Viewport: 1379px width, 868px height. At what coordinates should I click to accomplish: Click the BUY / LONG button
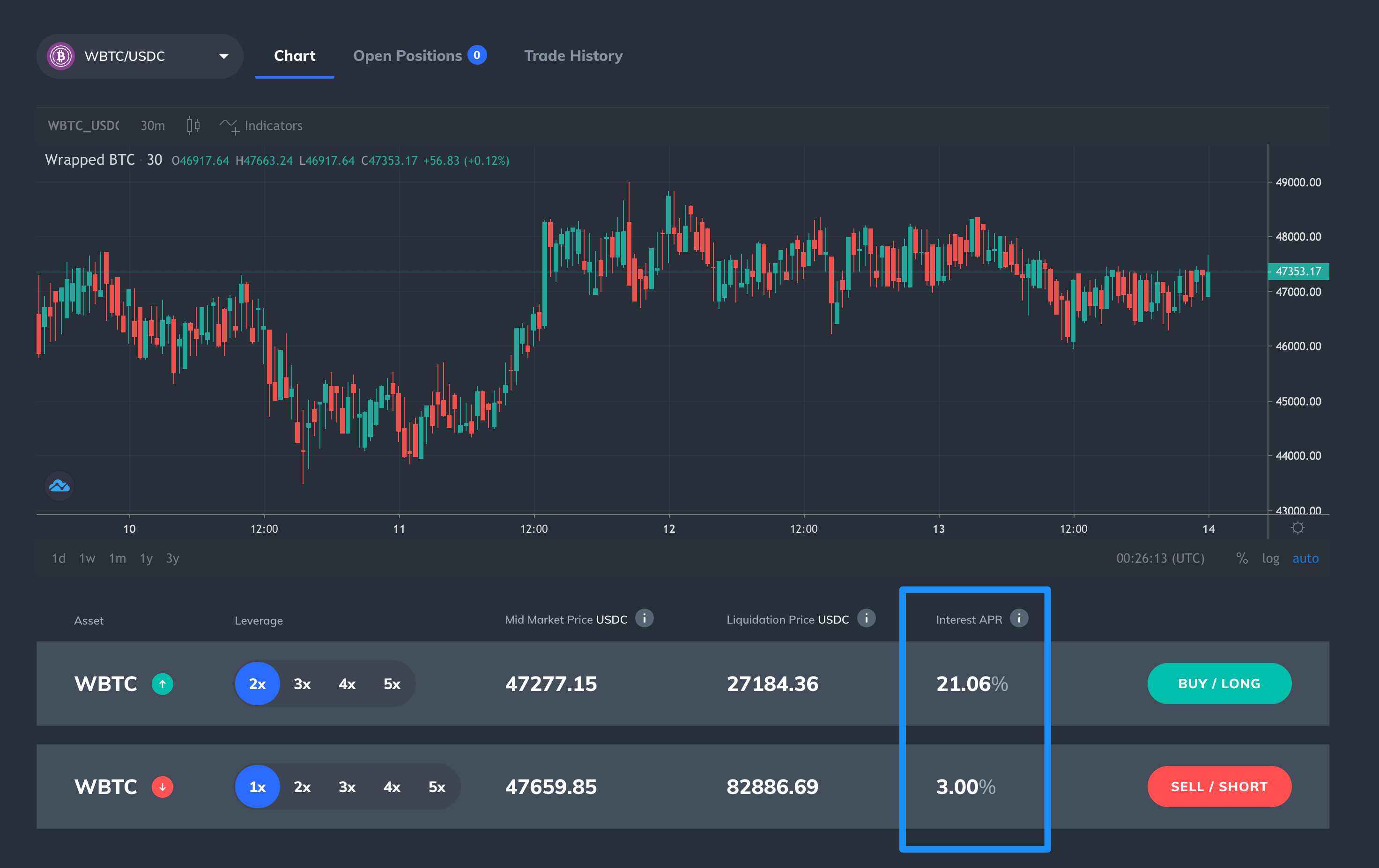coord(1219,684)
